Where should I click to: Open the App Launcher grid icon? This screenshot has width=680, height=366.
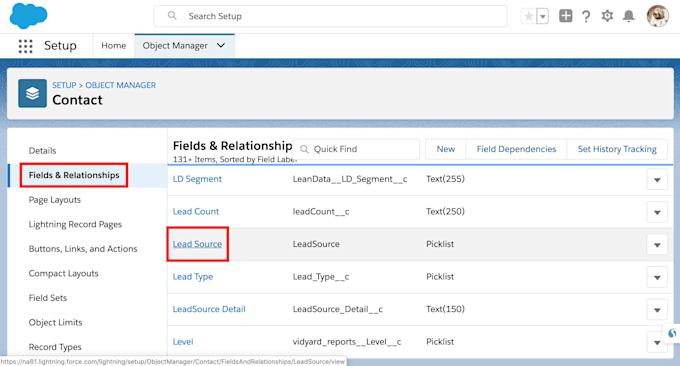[26, 46]
